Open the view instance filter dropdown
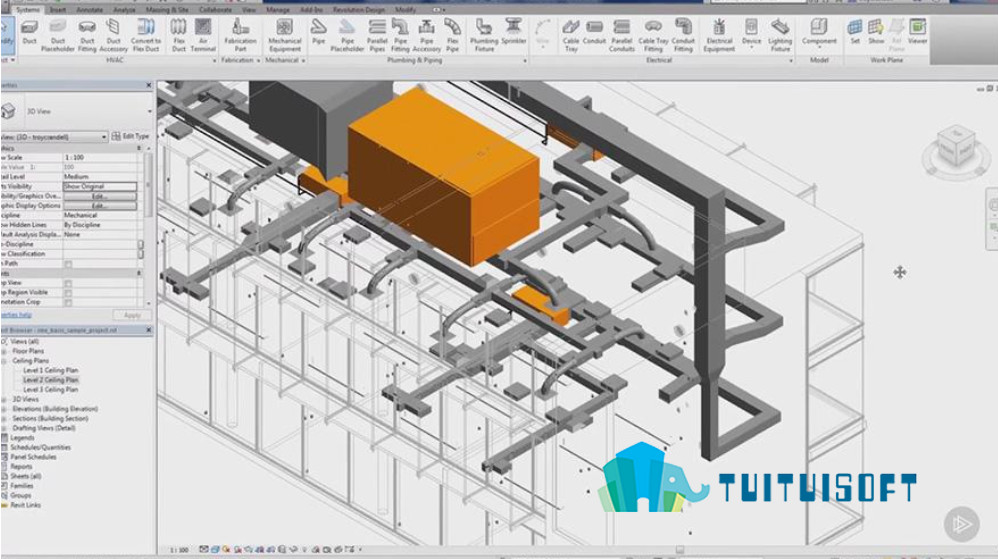 click(104, 137)
